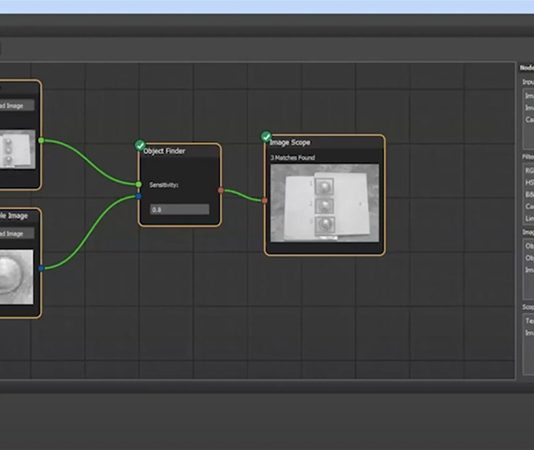Click the sphere sample image thumbnail

17,277
